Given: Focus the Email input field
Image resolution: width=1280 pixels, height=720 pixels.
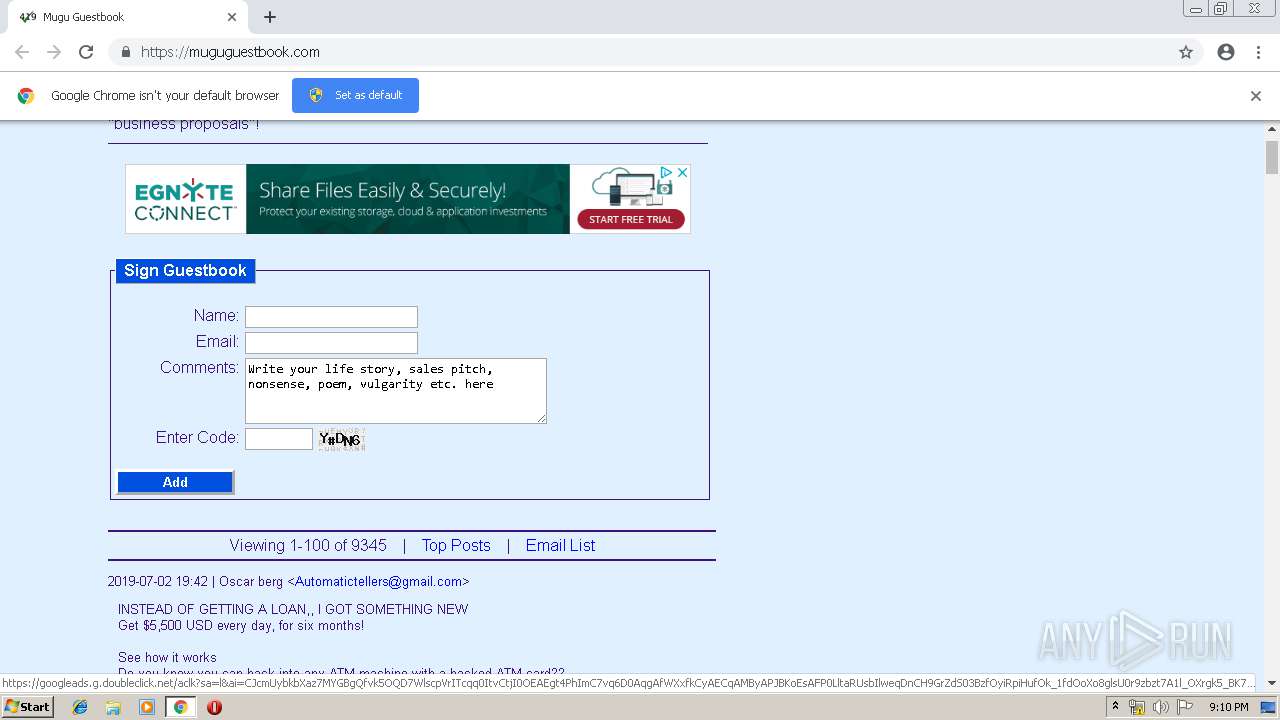Looking at the screenshot, I should (331, 343).
